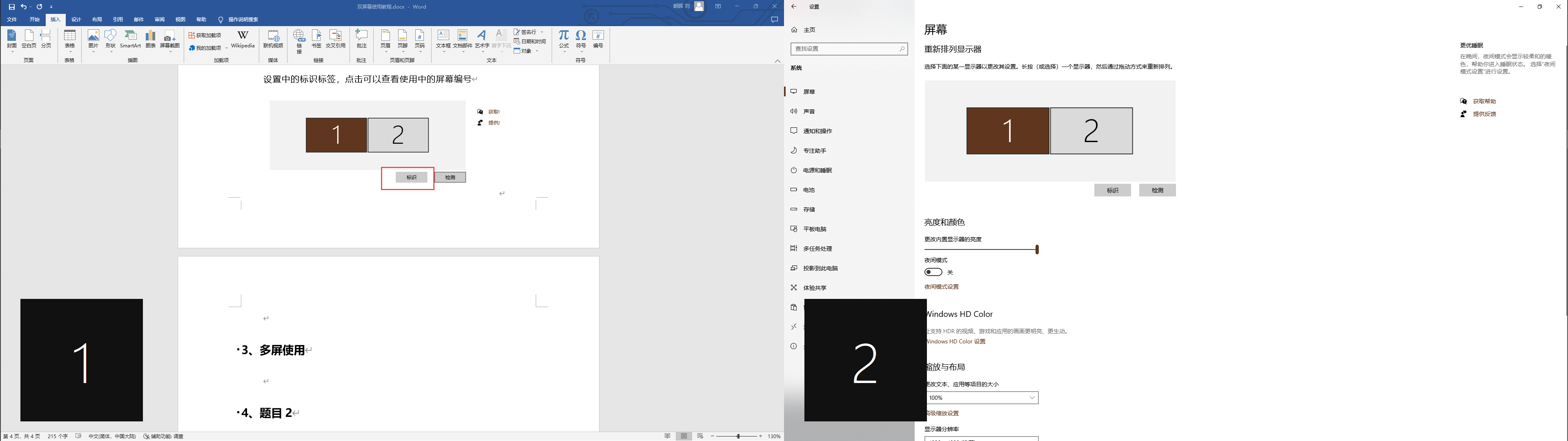
Task: Expand the My Add-ins (我的加载项) dropdown arrow
Action: click(227, 48)
